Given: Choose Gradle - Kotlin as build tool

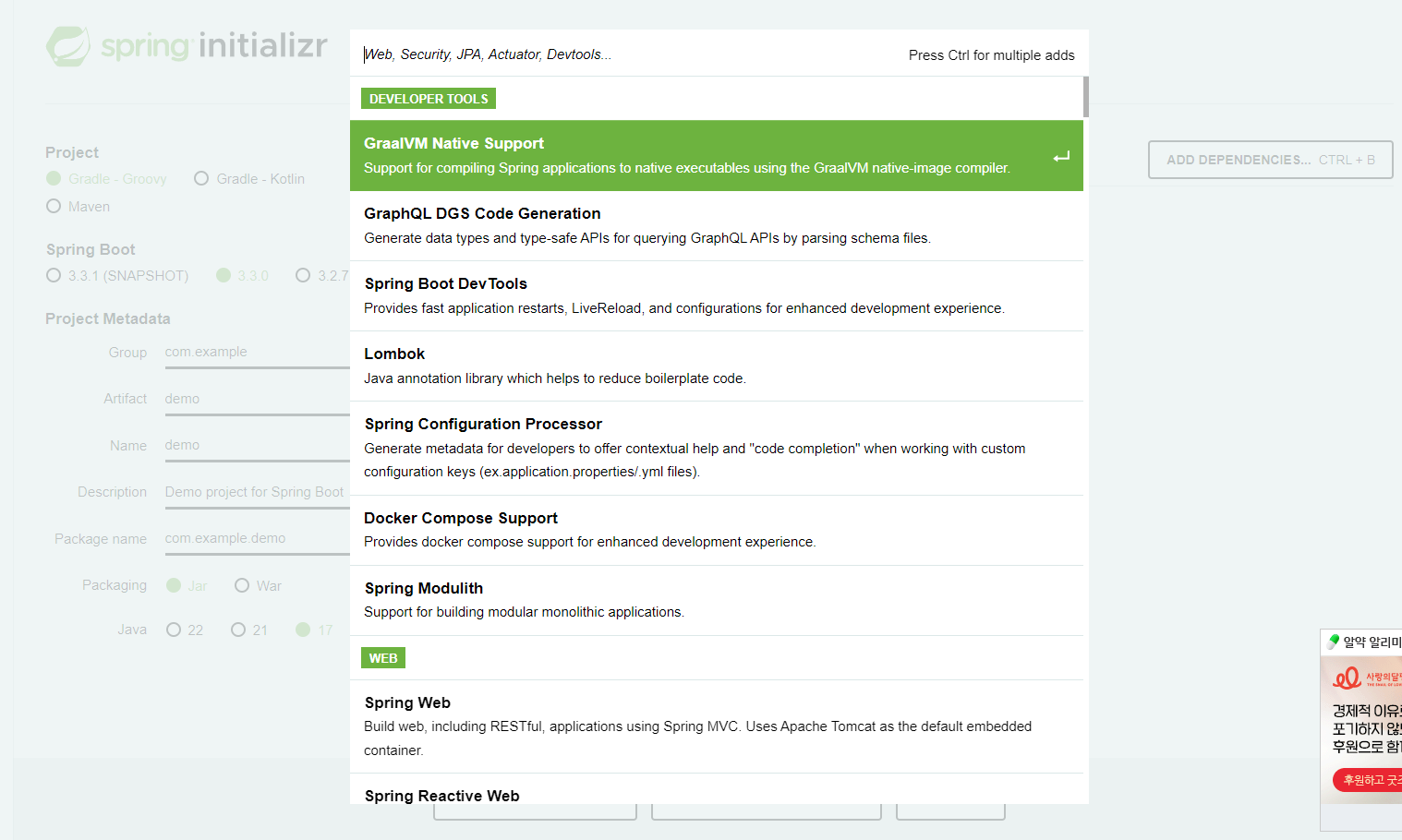Looking at the screenshot, I should click(x=201, y=178).
